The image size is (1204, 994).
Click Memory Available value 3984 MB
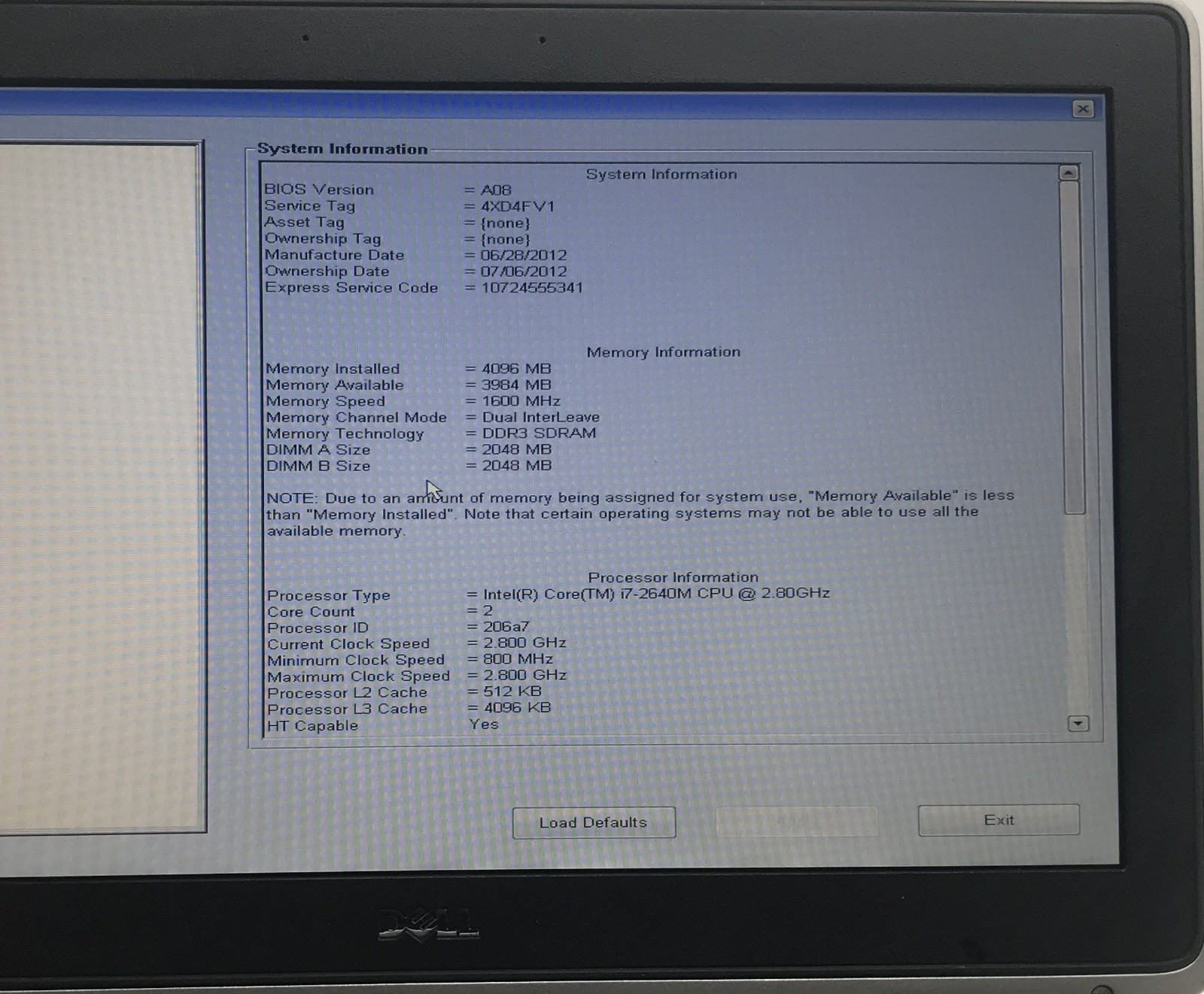[516, 385]
